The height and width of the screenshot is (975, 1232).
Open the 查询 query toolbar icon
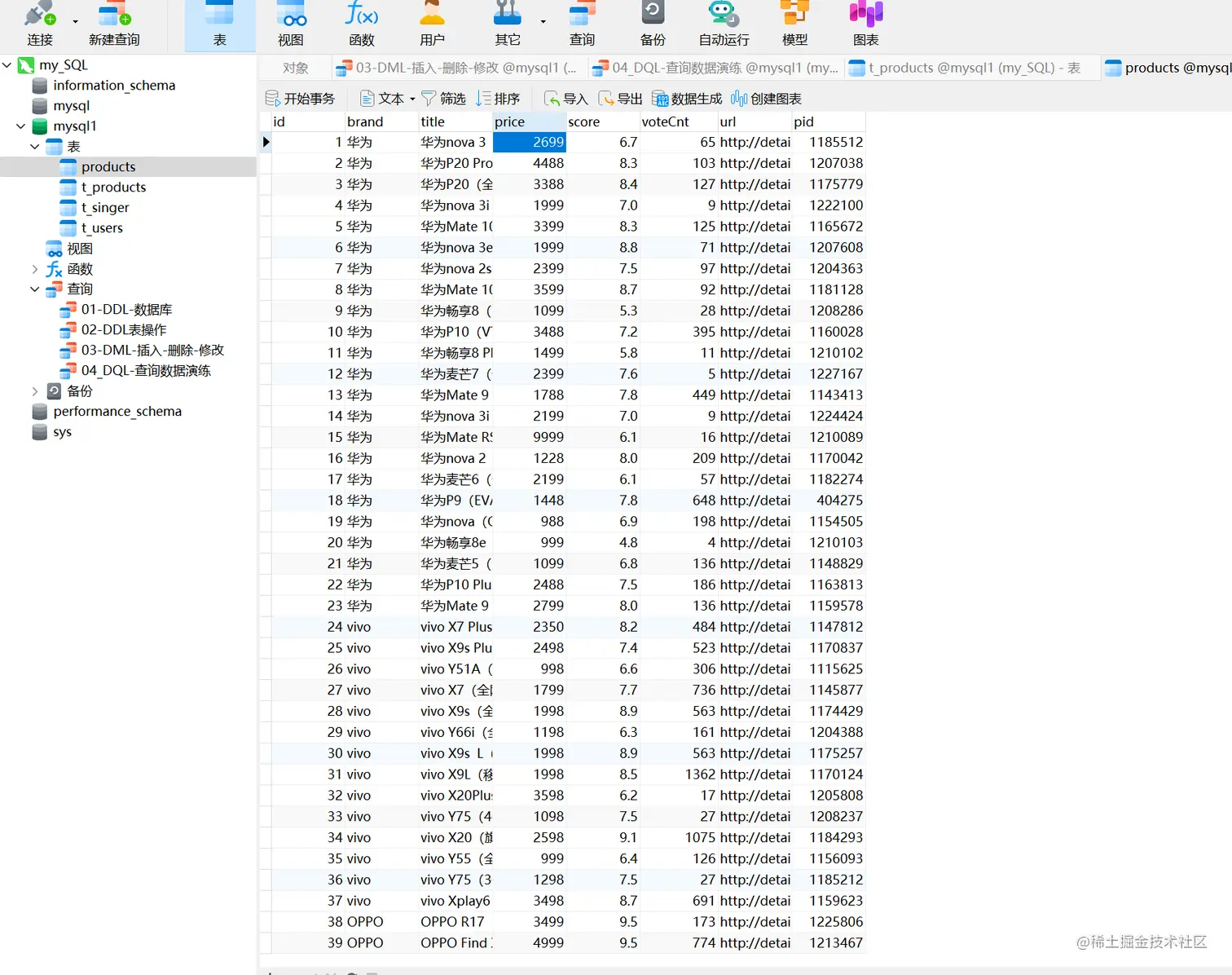582,24
